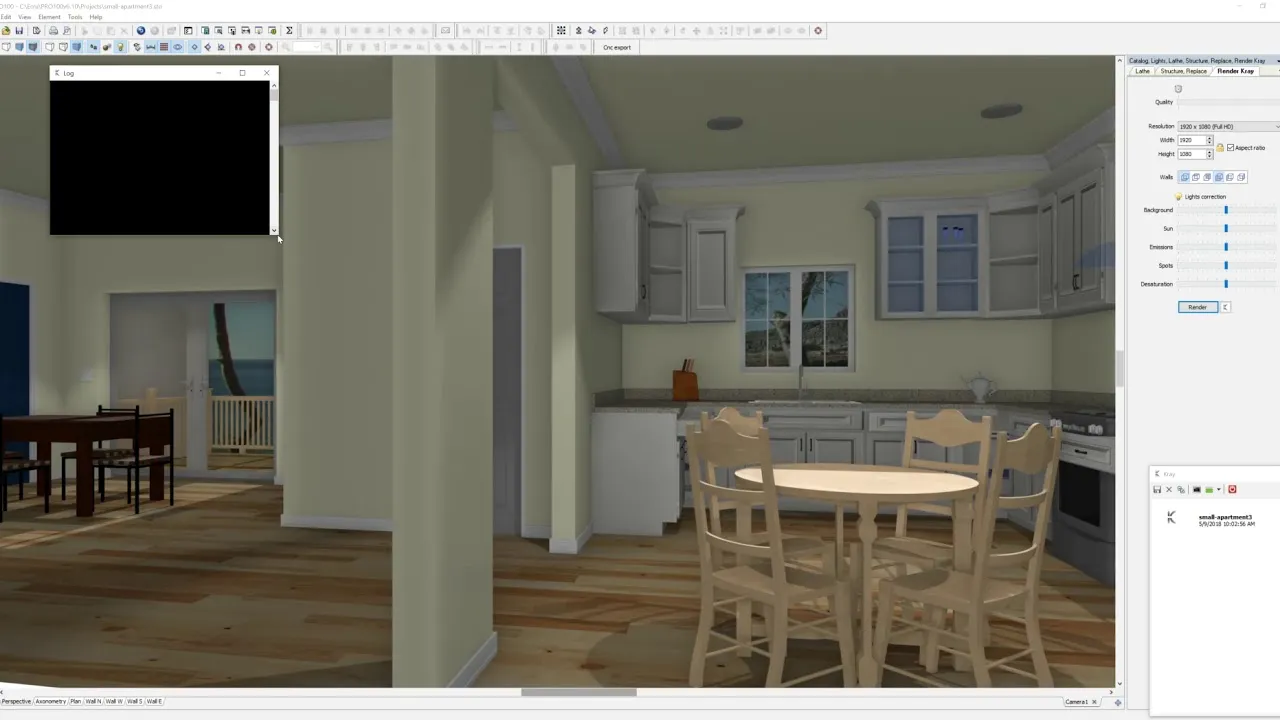Open the green layer dropdown arrow in Kray
Viewport: 1280px width, 720px height.
[1218, 490]
